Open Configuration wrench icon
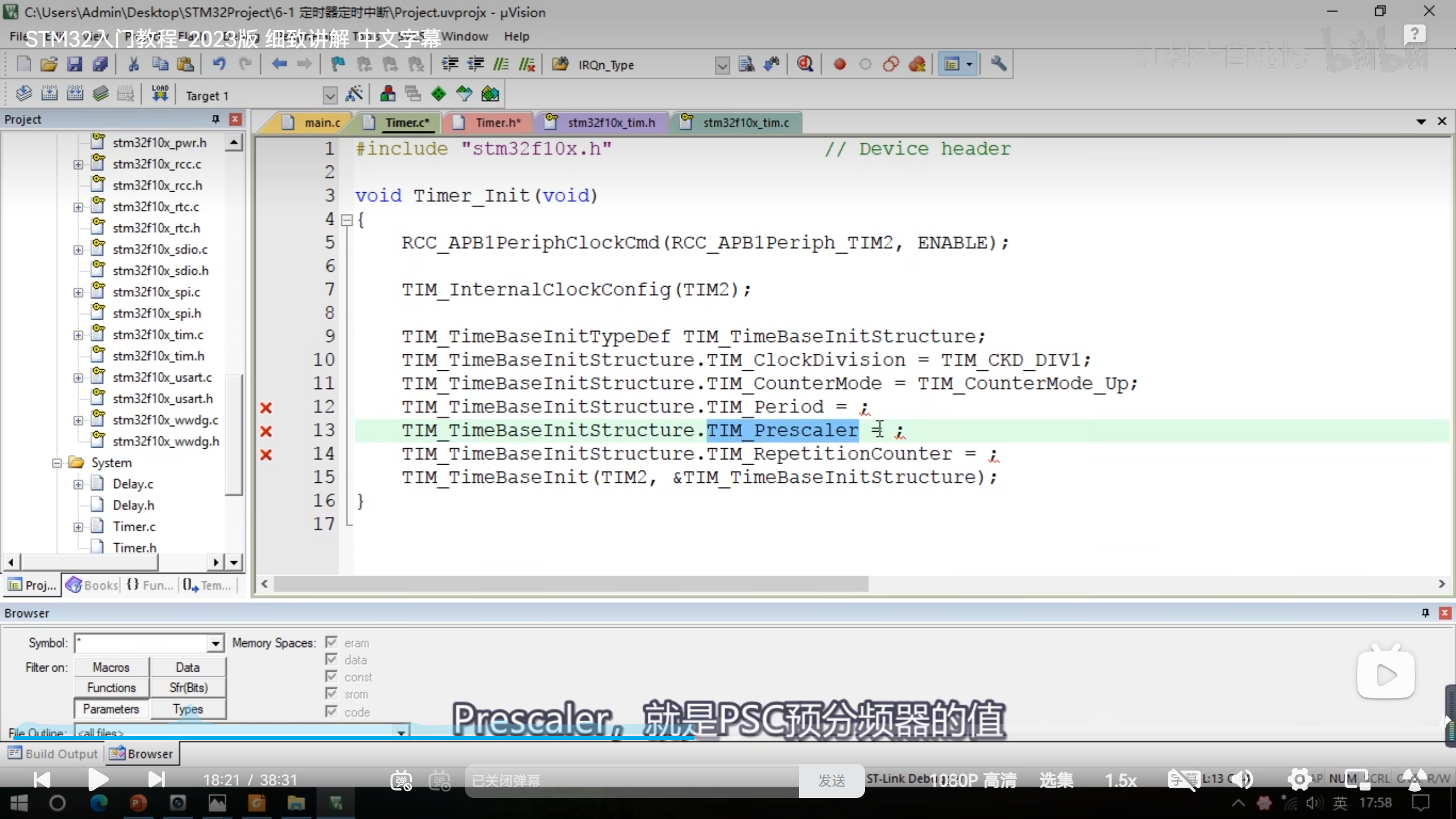 click(x=998, y=64)
